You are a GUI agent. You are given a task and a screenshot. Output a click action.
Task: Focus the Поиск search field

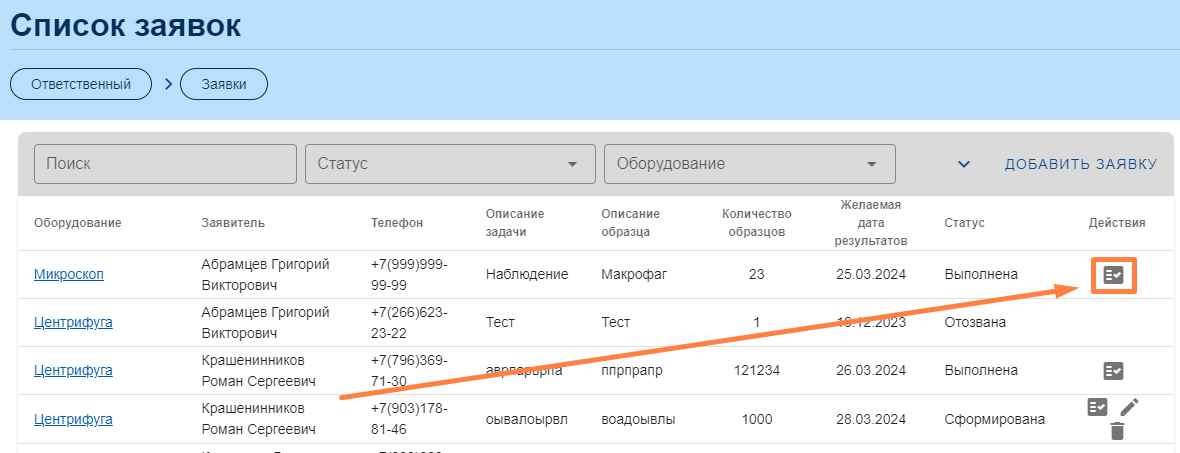(x=165, y=164)
